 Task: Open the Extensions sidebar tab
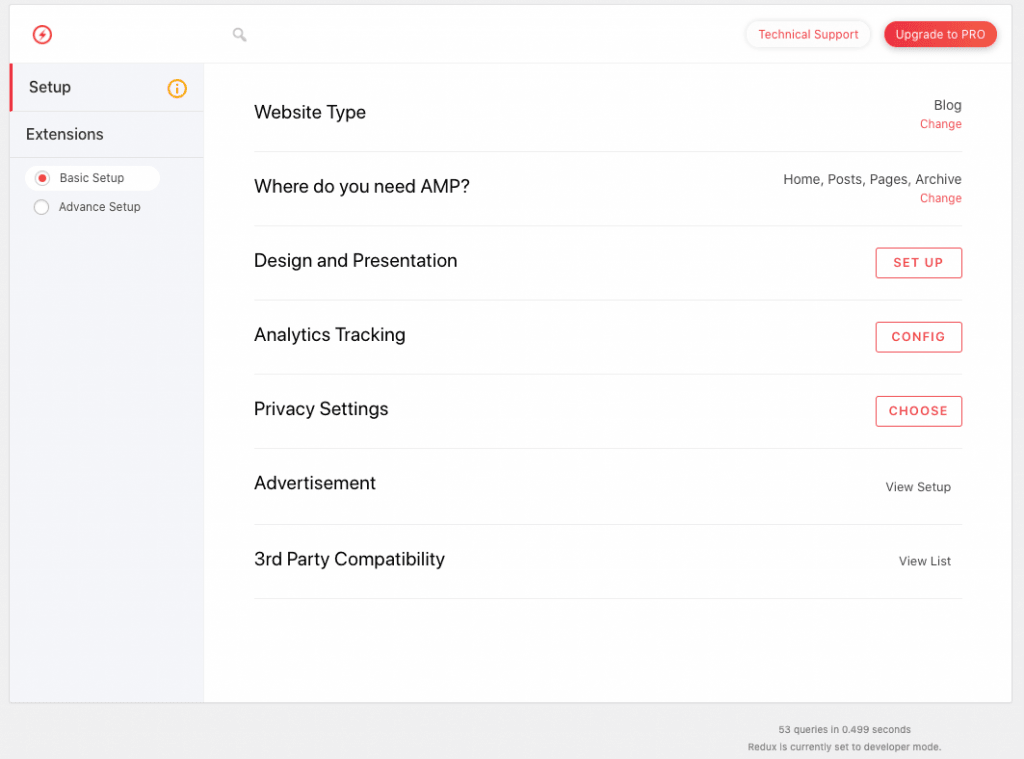click(x=65, y=134)
